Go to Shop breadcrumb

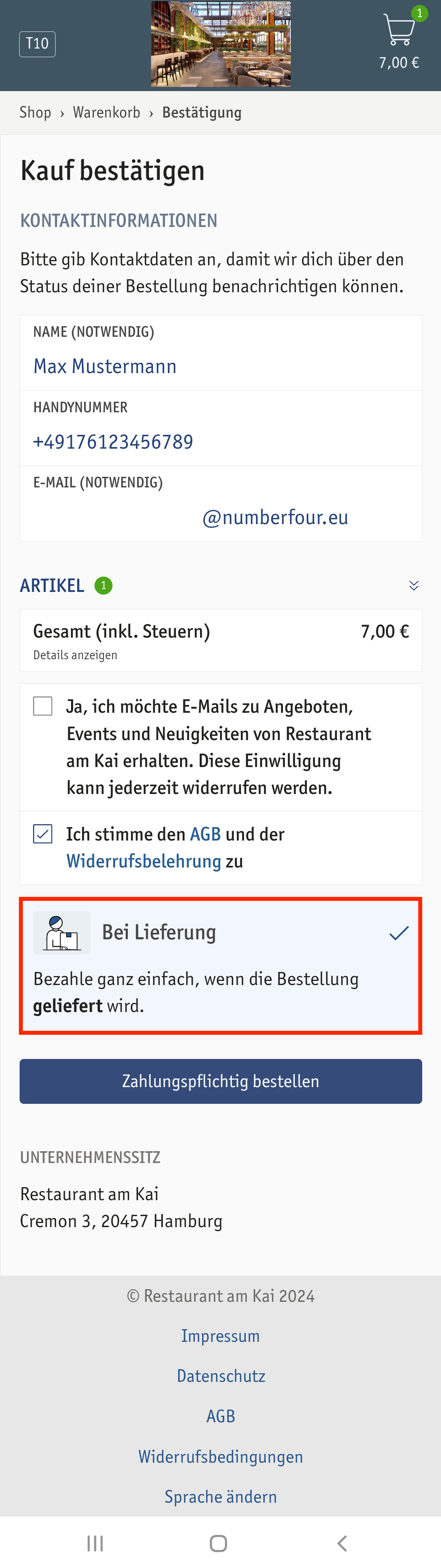[x=36, y=113]
